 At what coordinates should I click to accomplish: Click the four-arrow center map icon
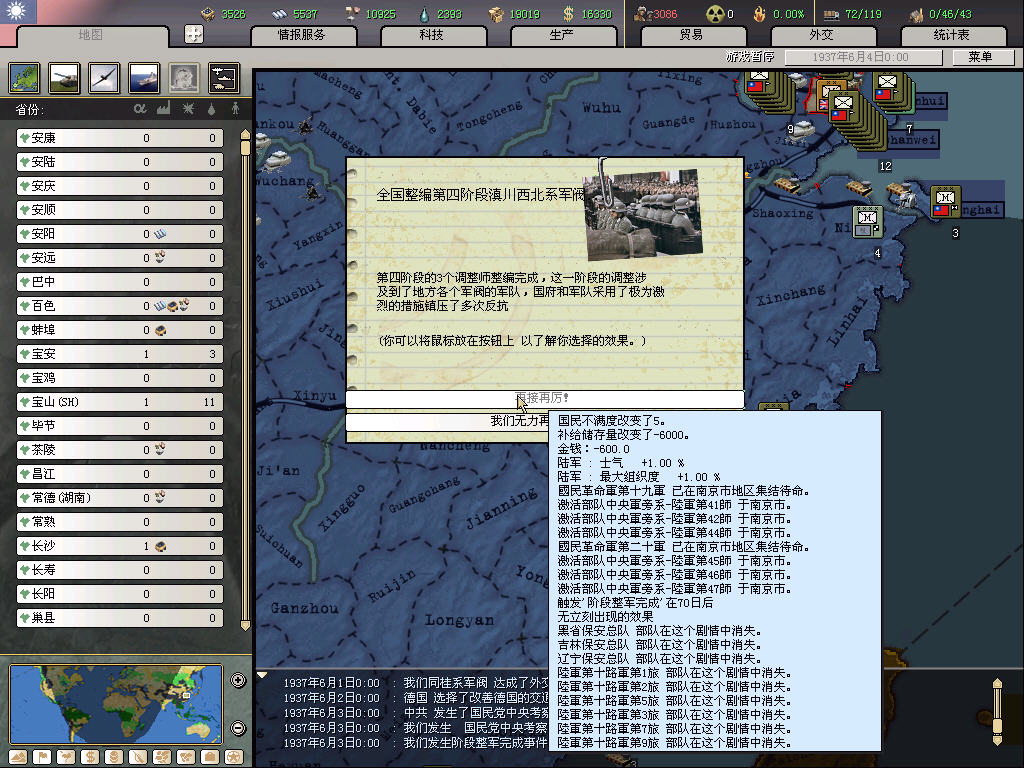194,34
